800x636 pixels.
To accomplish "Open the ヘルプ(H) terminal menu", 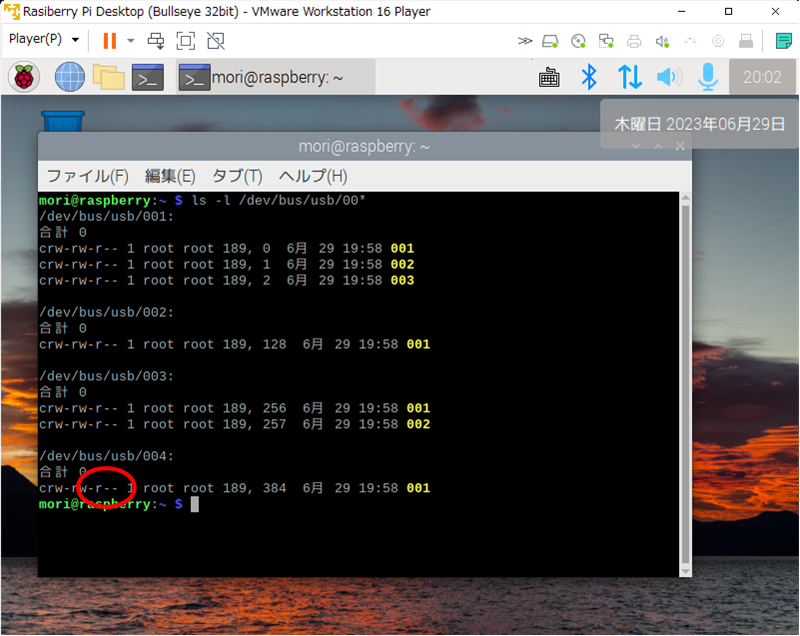I will [x=313, y=176].
